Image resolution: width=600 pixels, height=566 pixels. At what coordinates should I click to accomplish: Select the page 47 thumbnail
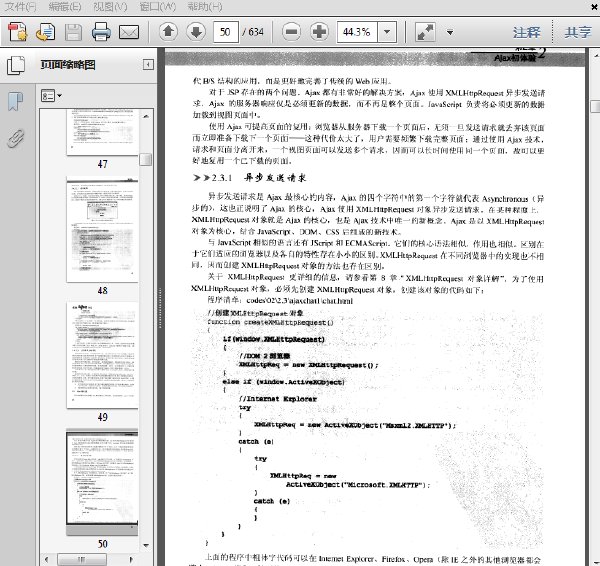pos(102,132)
